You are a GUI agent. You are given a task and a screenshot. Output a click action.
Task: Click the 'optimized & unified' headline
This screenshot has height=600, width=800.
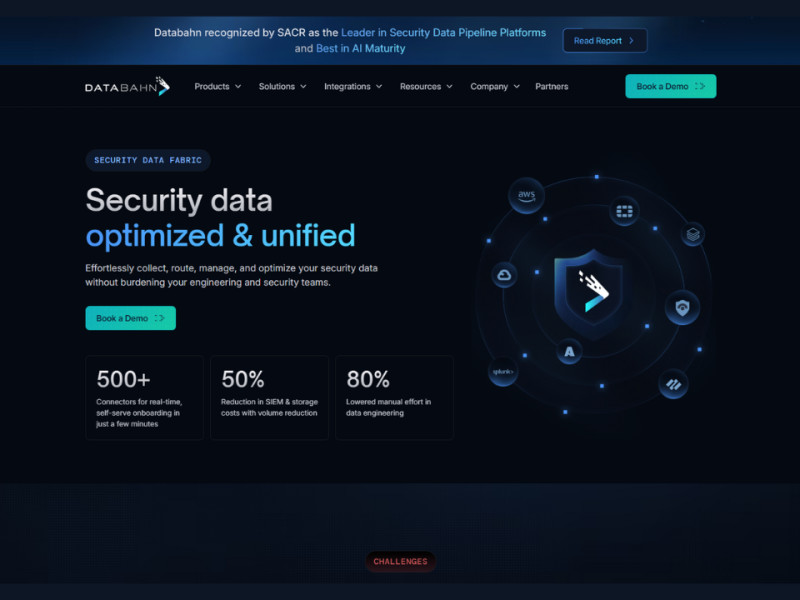[x=220, y=236]
